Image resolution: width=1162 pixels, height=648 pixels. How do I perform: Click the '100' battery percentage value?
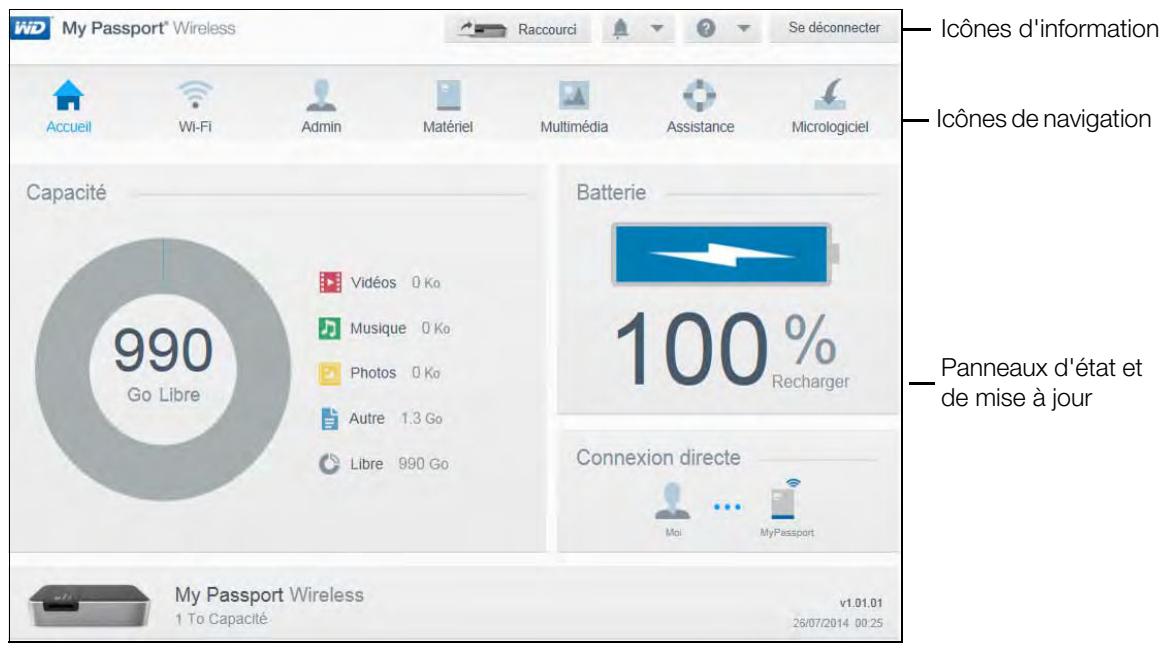(x=691, y=349)
